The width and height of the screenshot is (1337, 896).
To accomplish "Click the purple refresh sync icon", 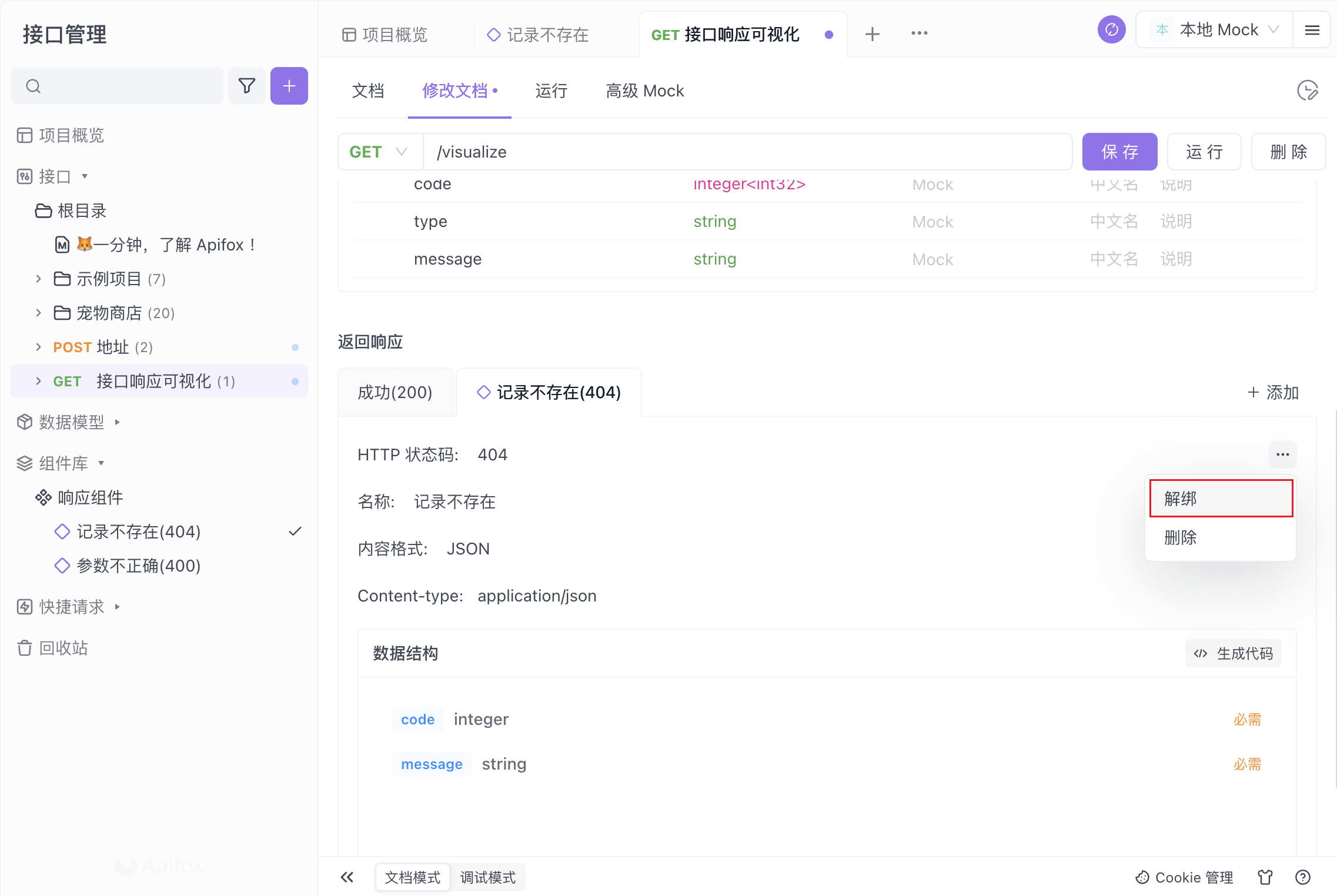I will click(1111, 29).
